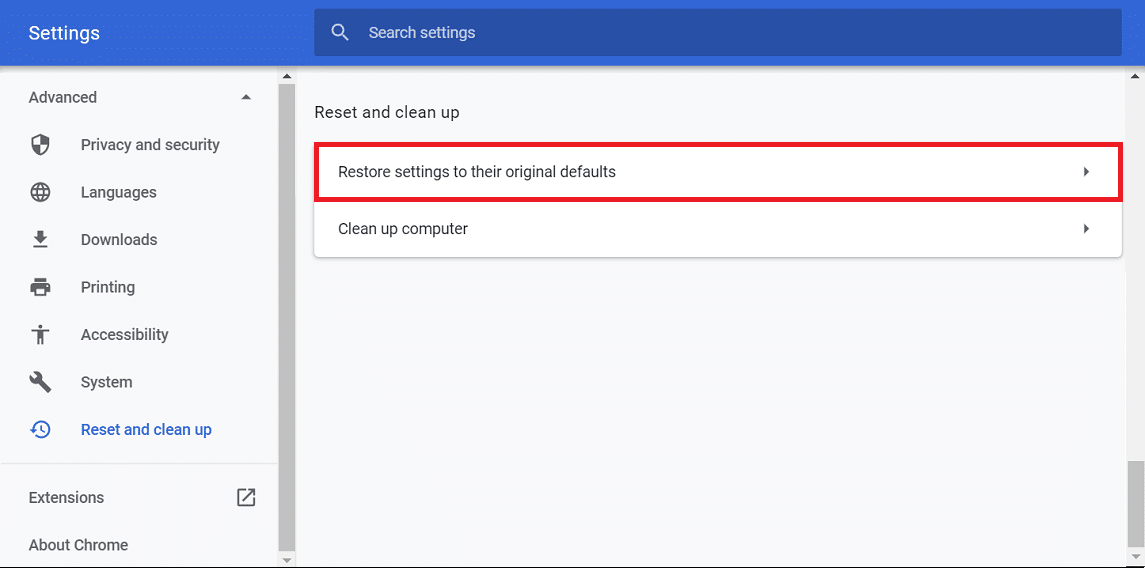Click the System wrench icon
The image size is (1145, 568).
click(40, 382)
